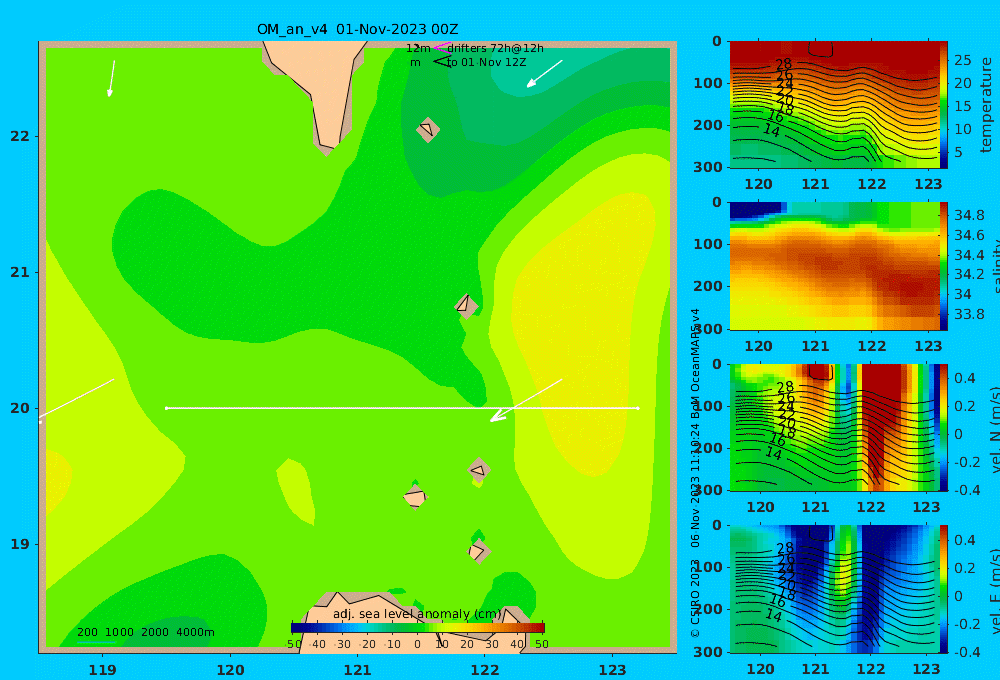
Task: Click the '200 1000 2000 4000m' depth legend
Action: click(x=145, y=632)
